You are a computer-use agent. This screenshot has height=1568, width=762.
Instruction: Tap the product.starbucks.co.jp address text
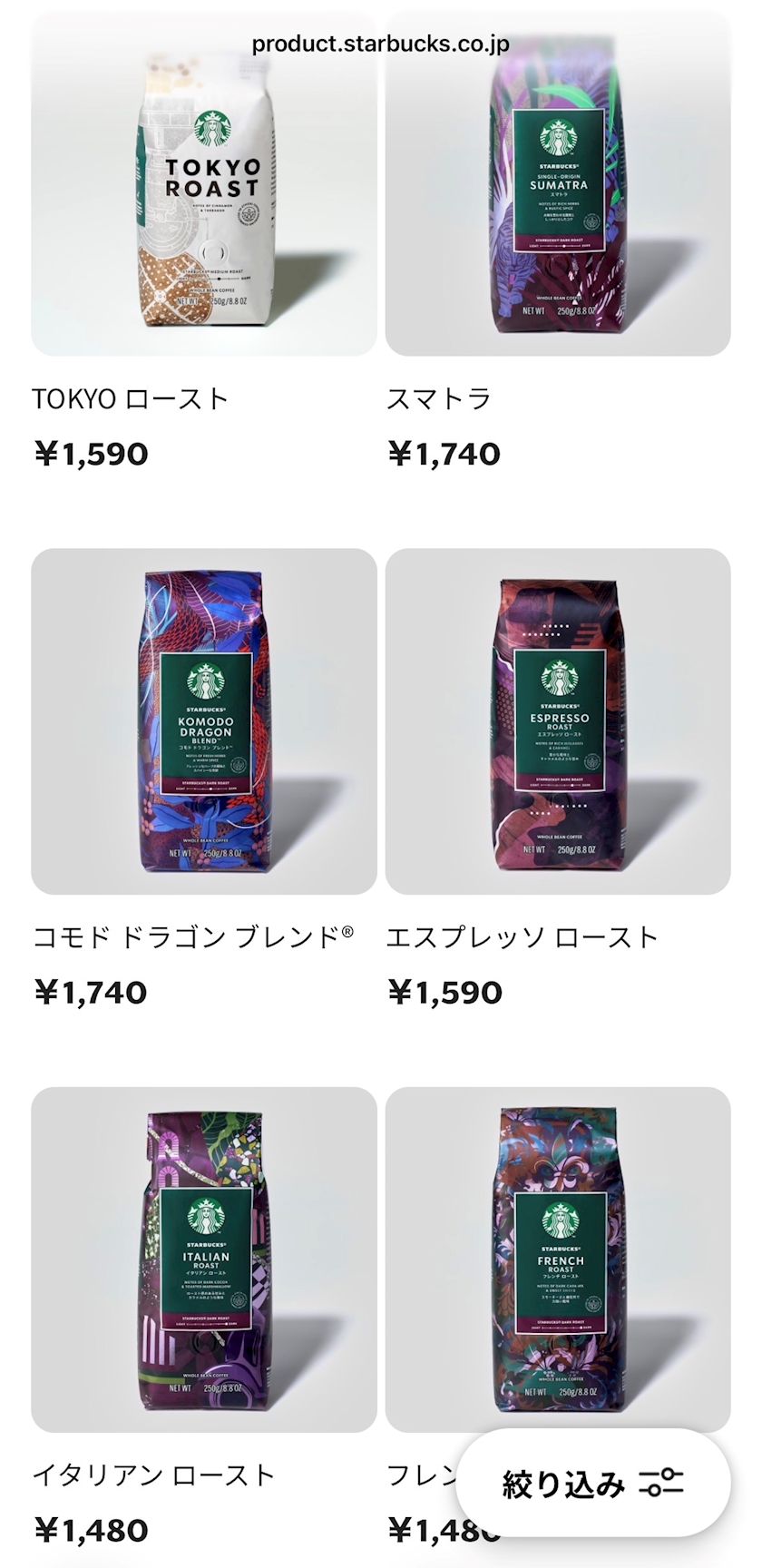coord(381,44)
